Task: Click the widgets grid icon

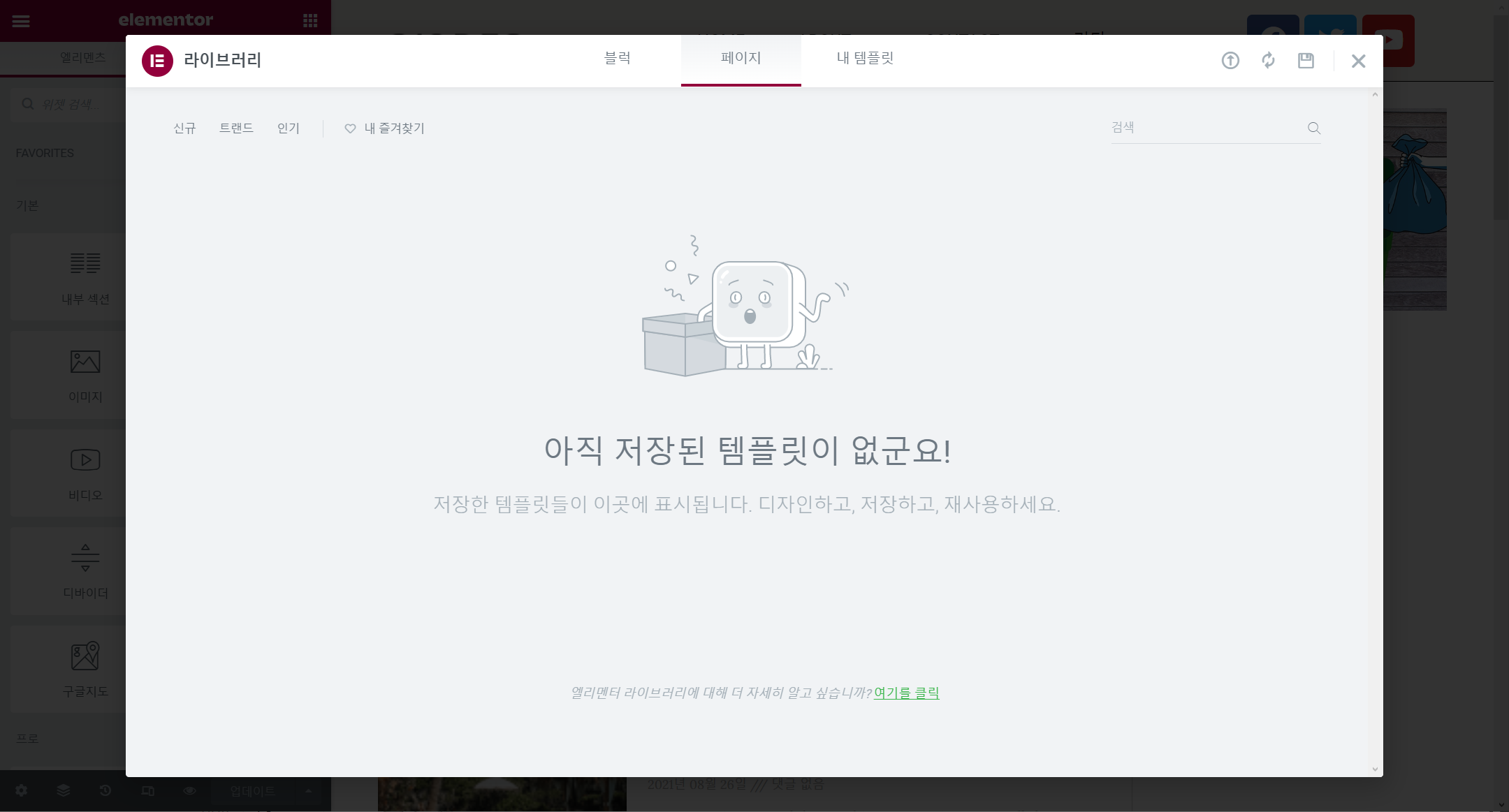Action: pos(309,20)
